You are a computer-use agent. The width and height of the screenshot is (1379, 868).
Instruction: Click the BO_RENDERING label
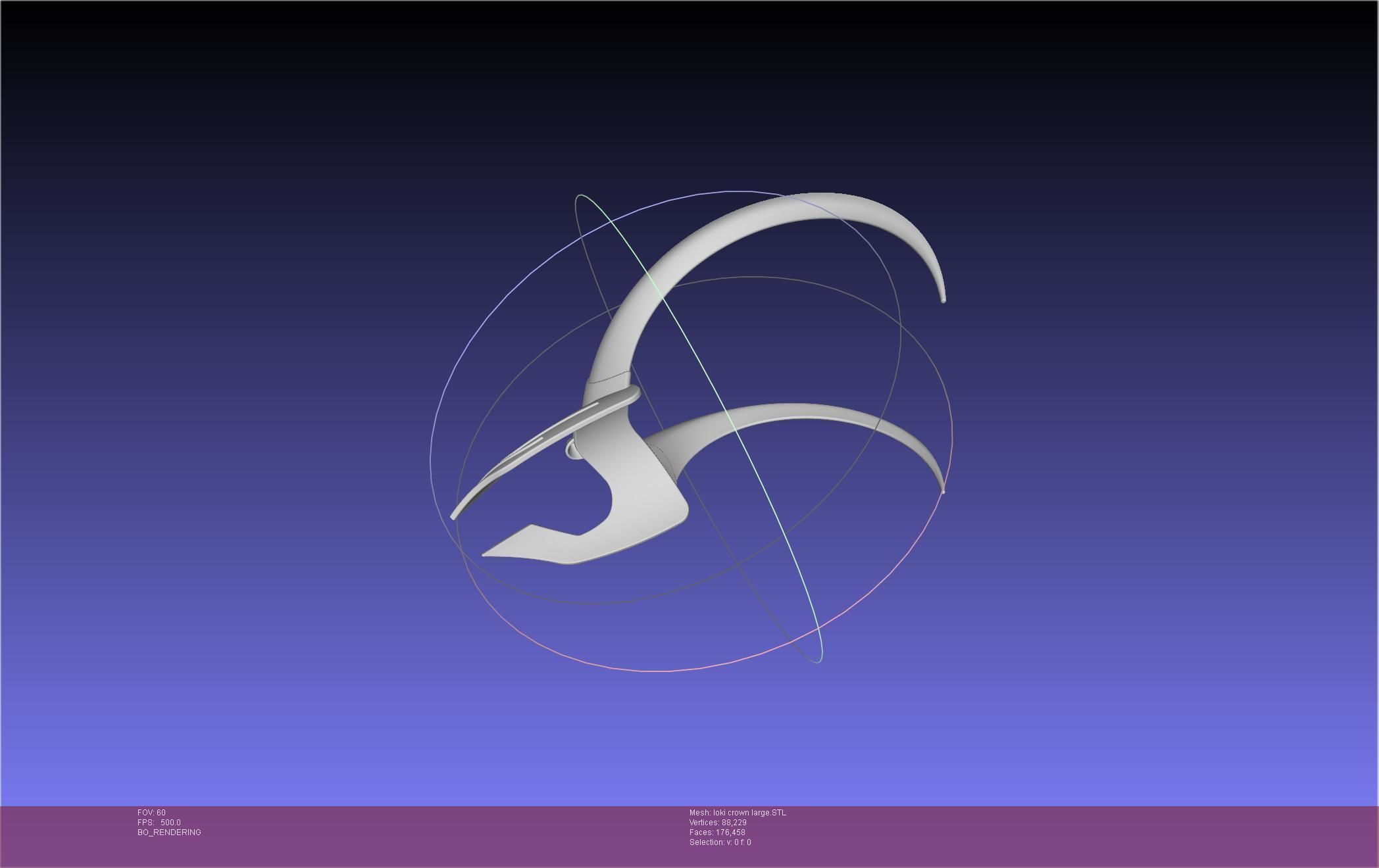pos(169,832)
